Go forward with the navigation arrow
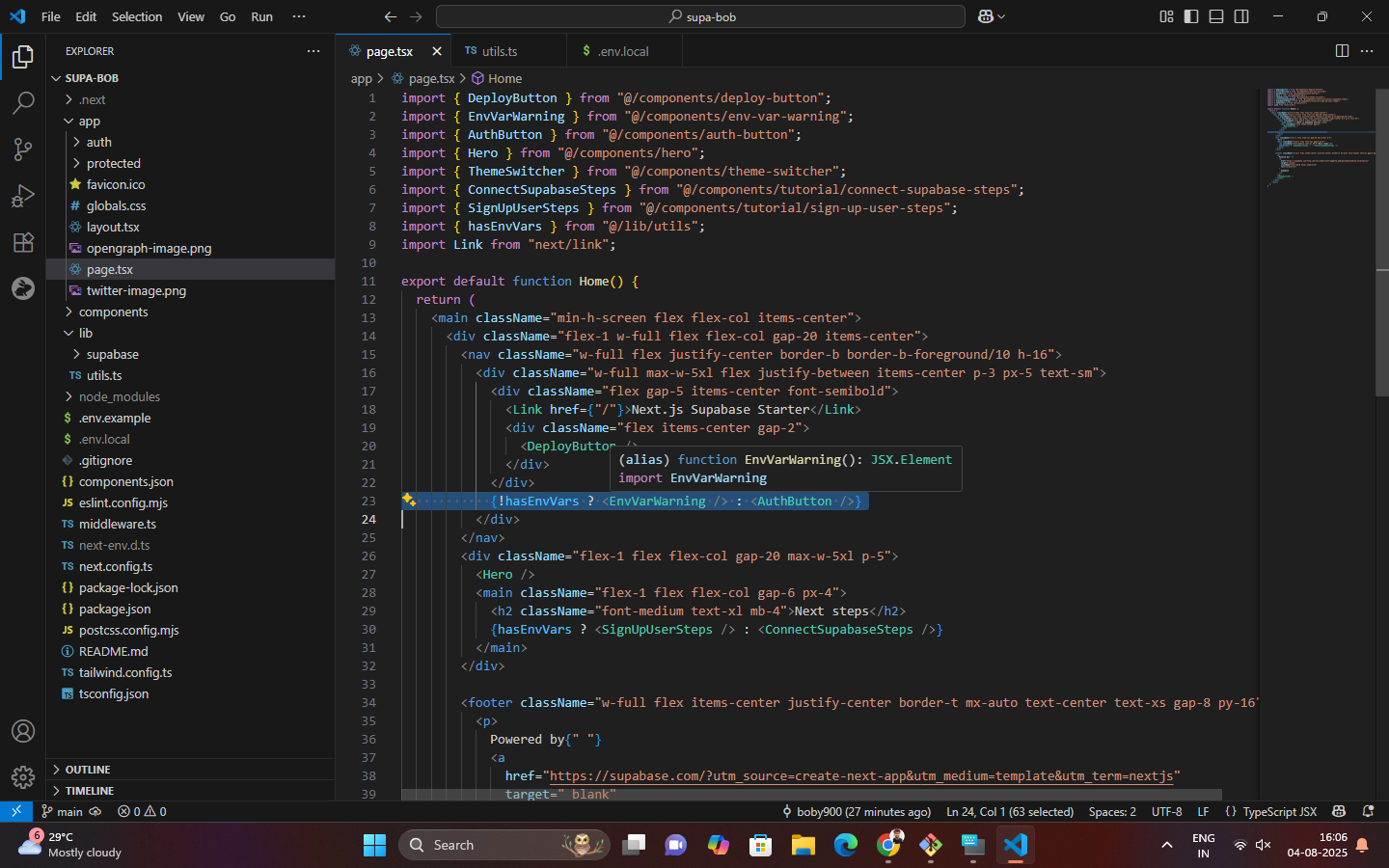The image size is (1389, 868). pyautogui.click(x=416, y=16)
